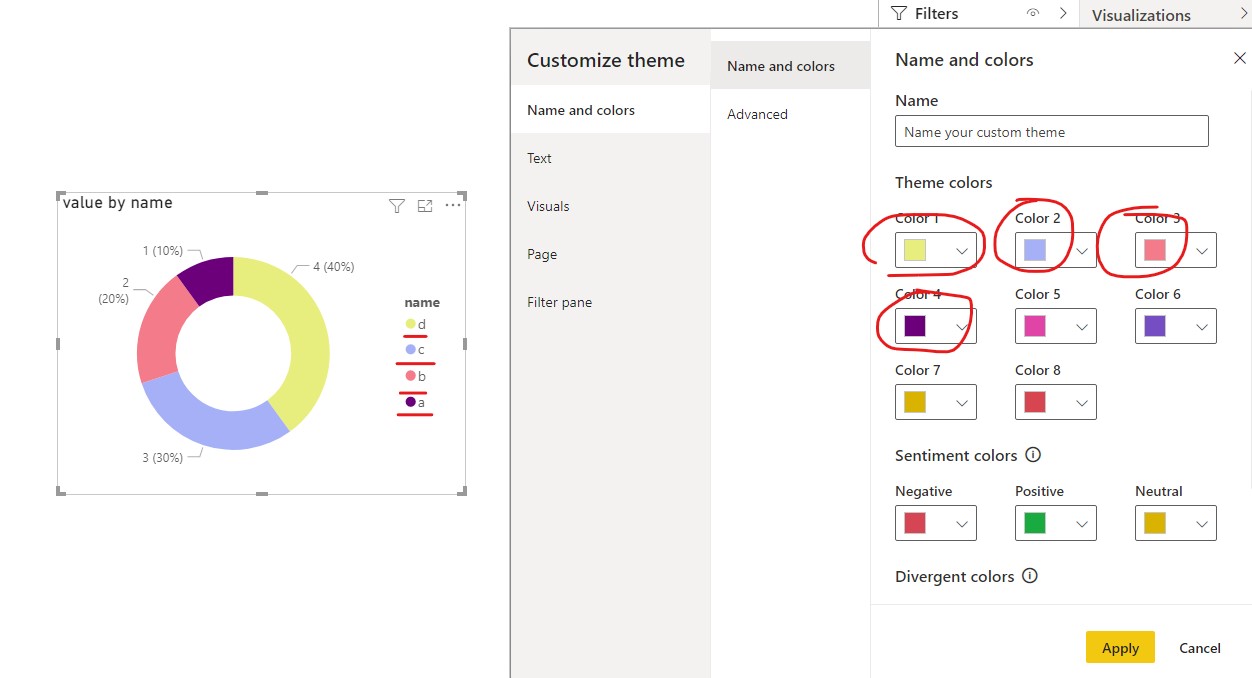Open the Color 2 dropdown arrow
Image resolution: width=1252 pixels, height=678 pixels.
1082,251
